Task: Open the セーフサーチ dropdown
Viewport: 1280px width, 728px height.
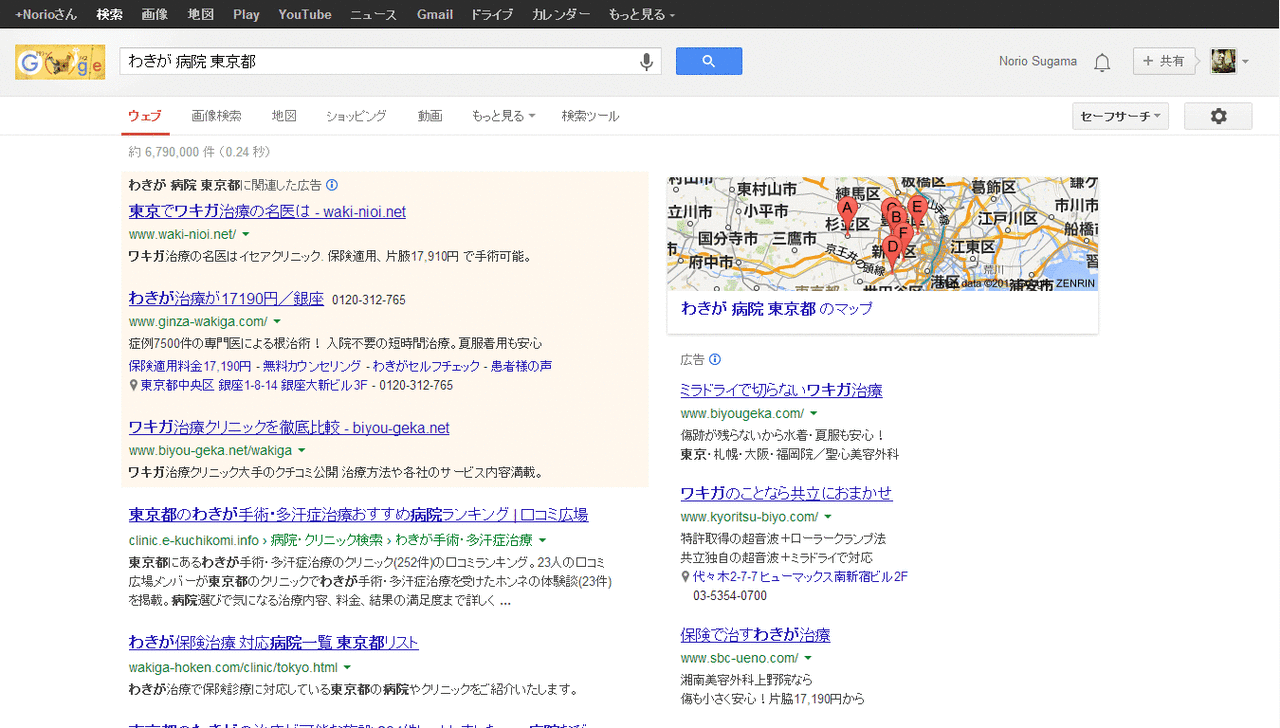Action: pyautogui.click(x=1120, y=116)
